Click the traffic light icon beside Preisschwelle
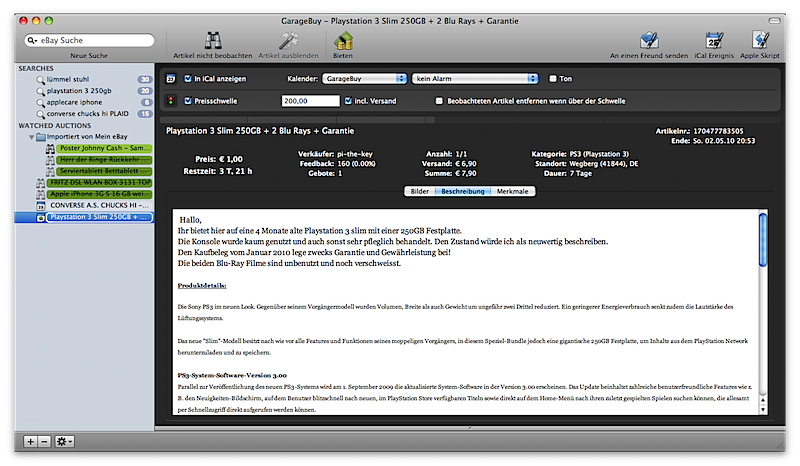Screen dimensions: 800x466 (171, 101)
